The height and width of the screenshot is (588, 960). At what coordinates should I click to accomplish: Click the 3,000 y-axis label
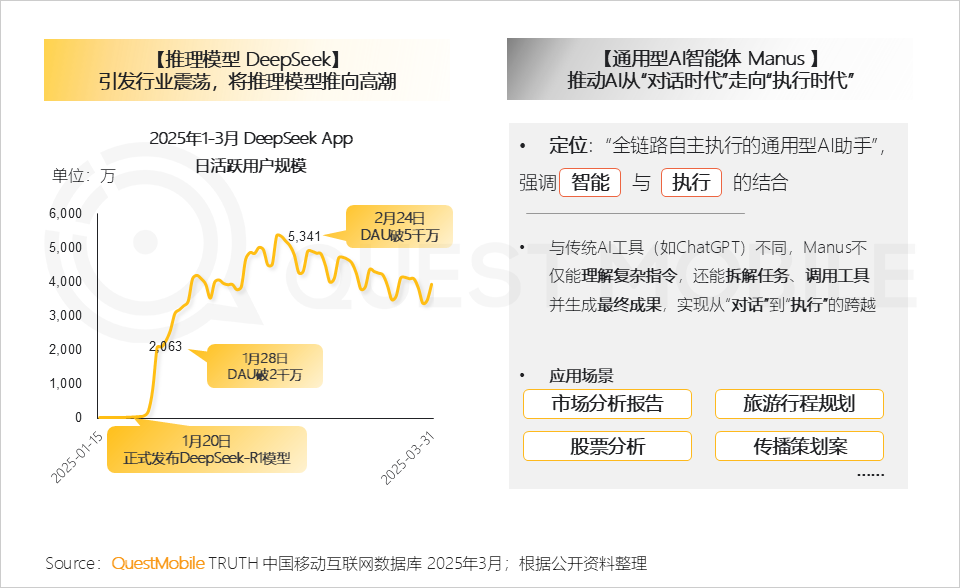tap(66, 315)
